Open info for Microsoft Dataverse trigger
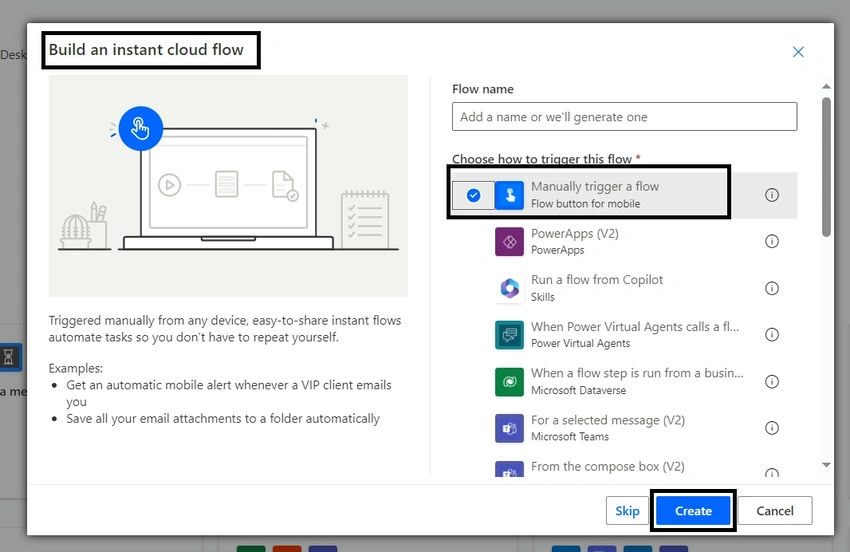Image resolution: width=850 pixels, height=552 pixels. (772, 382)
